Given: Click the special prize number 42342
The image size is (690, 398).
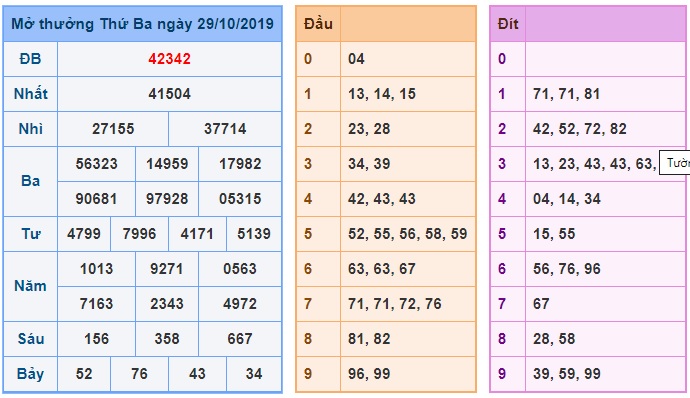Looking at the screenshot, I should coord(169,59).
